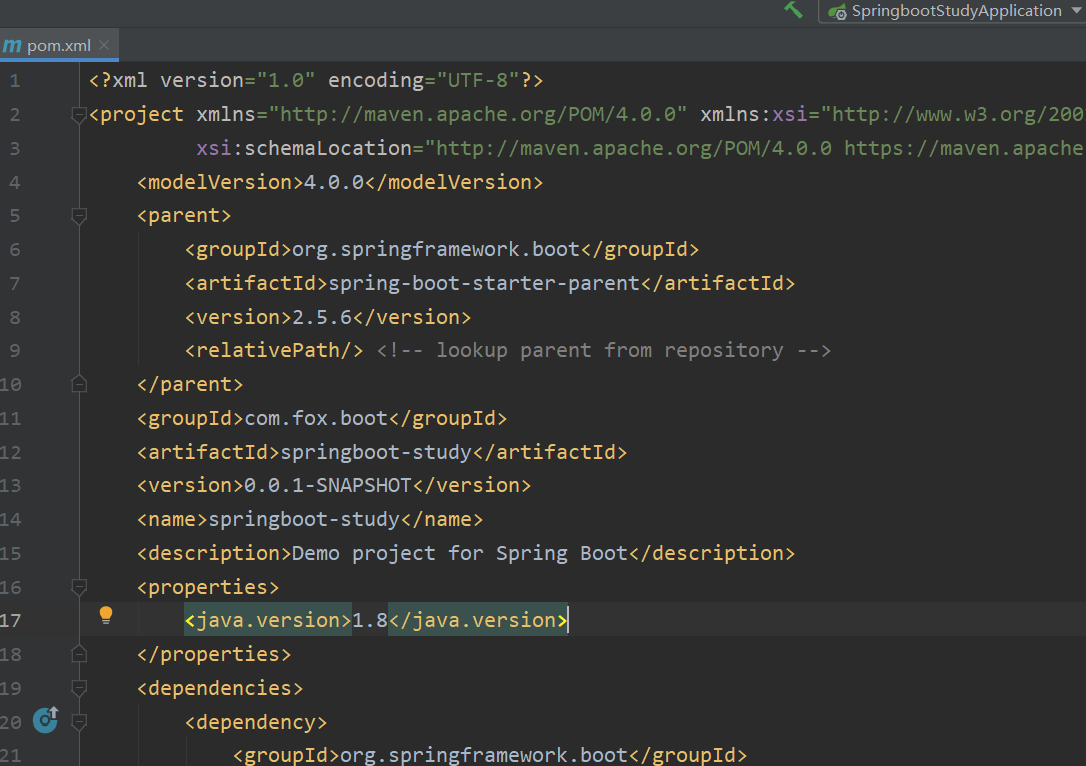Screen dimensions: 1086x766
Task: Collapse the properties element fold on line 16
Action: [79, 588]
